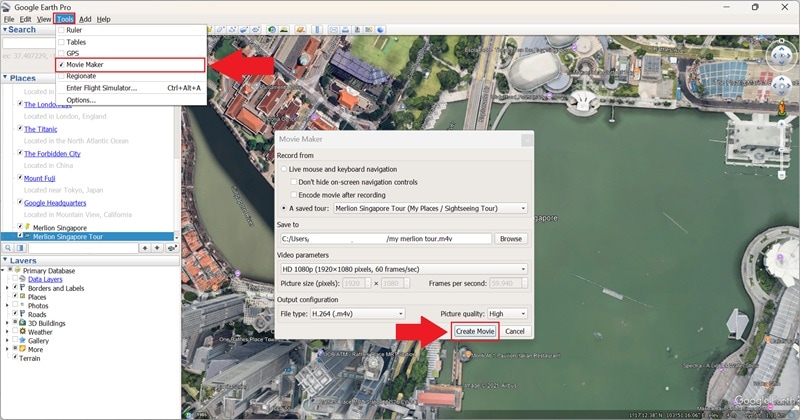The image size is (800, 420).
Task: Enable the Weather layer checkbox
Action: pos(15,332)
